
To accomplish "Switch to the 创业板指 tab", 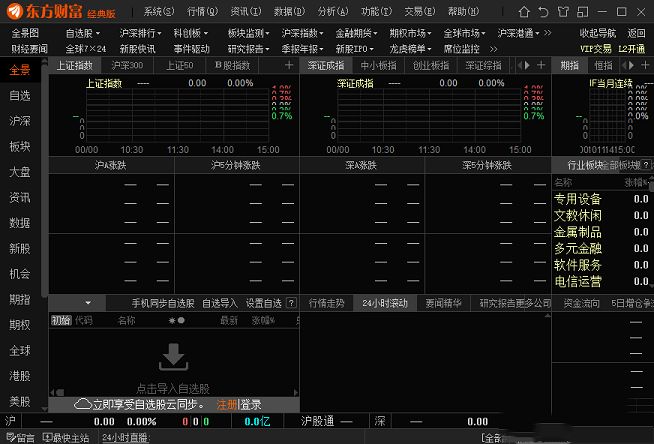I will 430,65.
